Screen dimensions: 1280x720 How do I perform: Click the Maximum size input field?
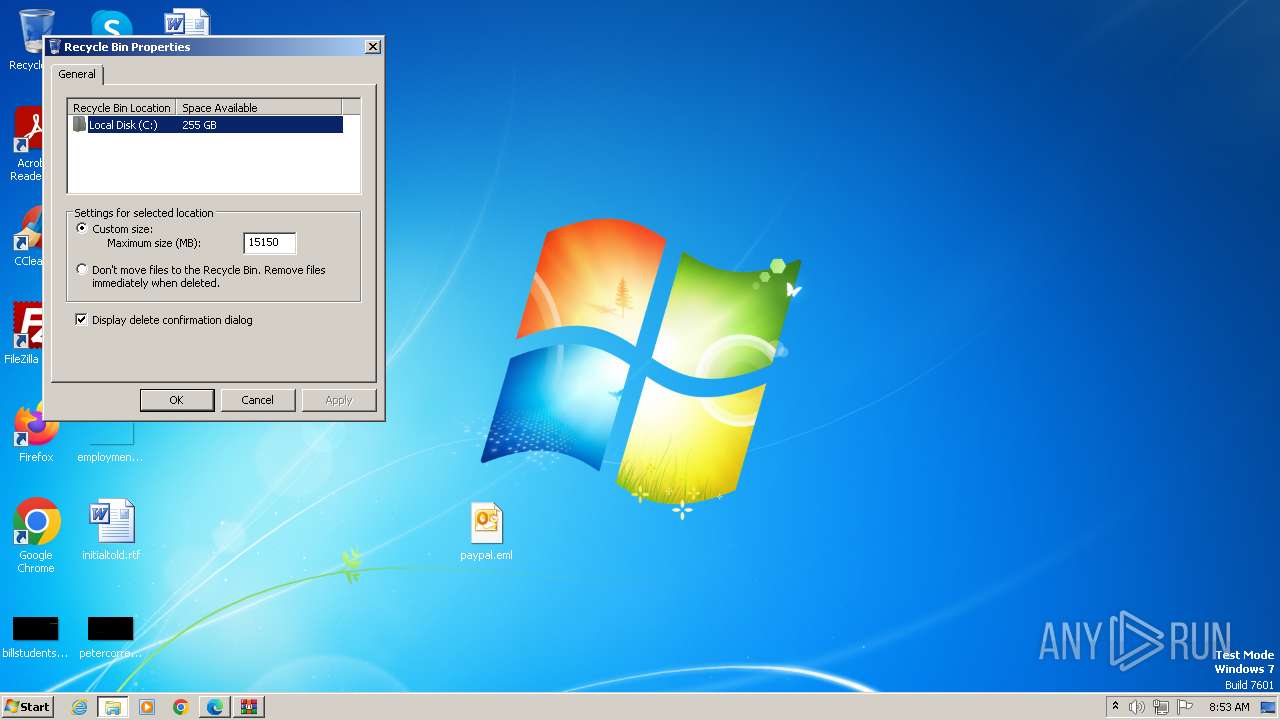coord(270,243)
